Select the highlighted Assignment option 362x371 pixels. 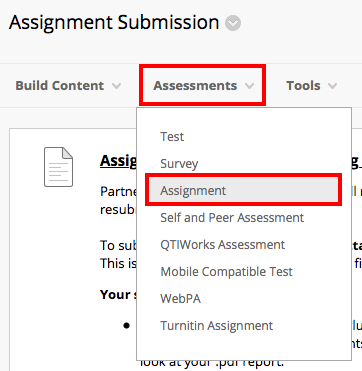click(244, 190)
